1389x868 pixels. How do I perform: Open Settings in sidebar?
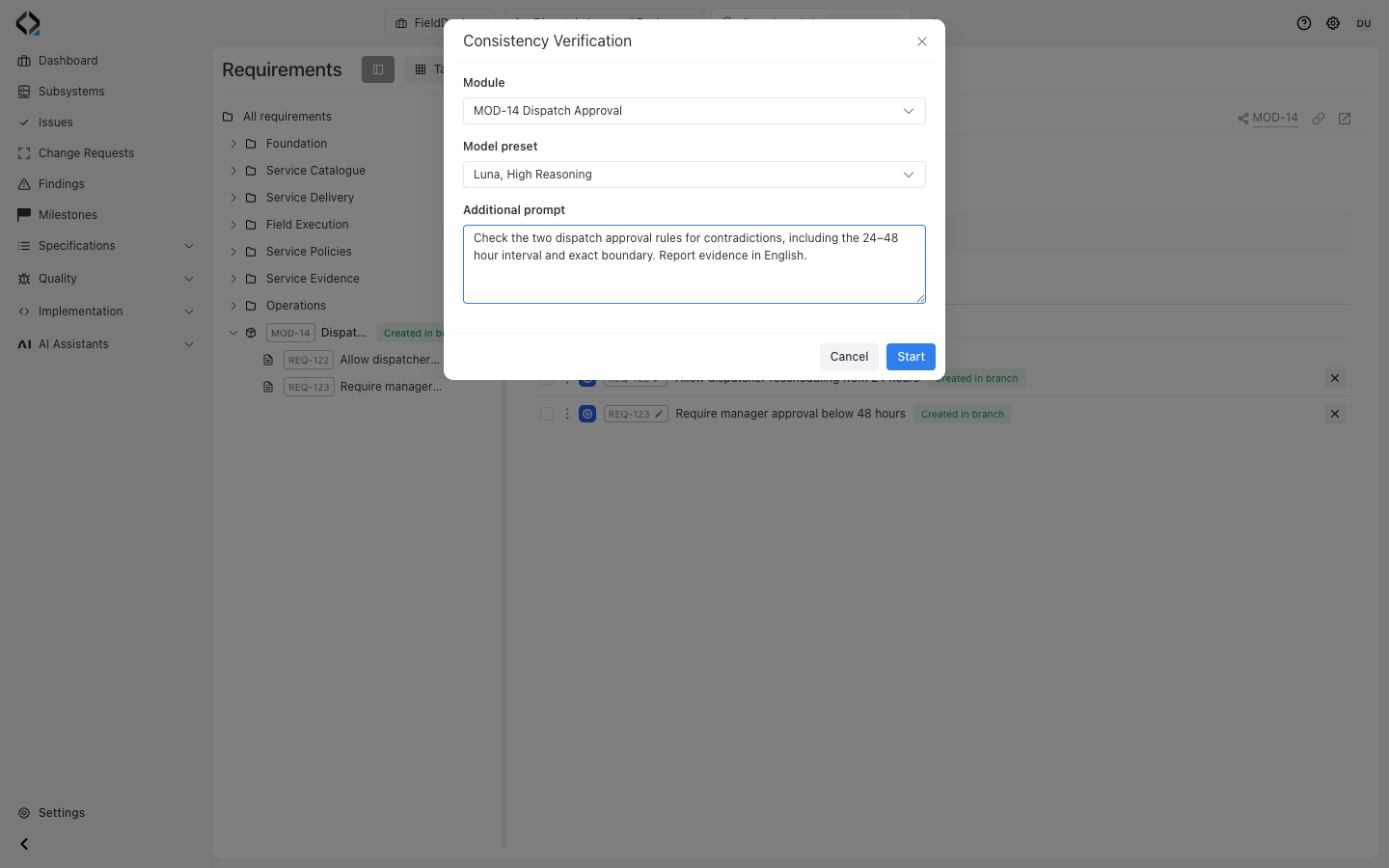pyautogui.click(x=62, y=813)
